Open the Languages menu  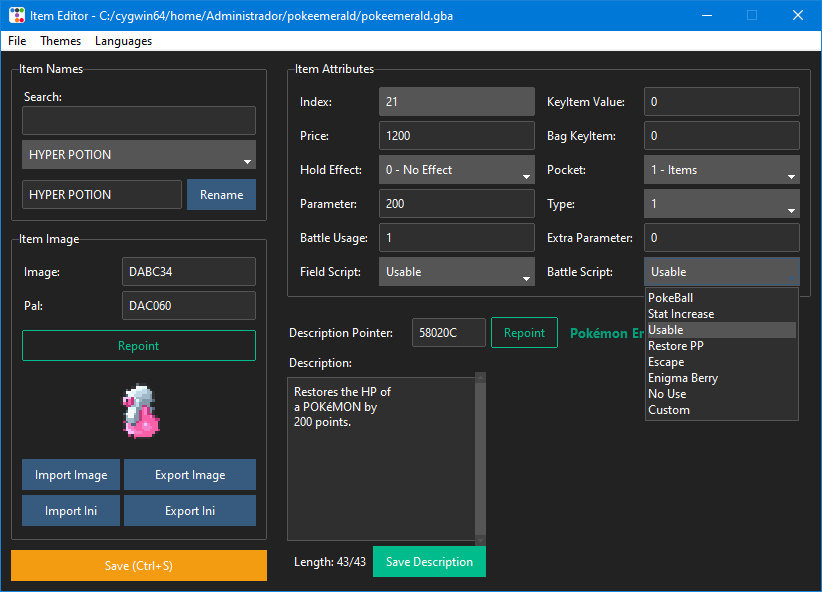(x=123, y=41)
